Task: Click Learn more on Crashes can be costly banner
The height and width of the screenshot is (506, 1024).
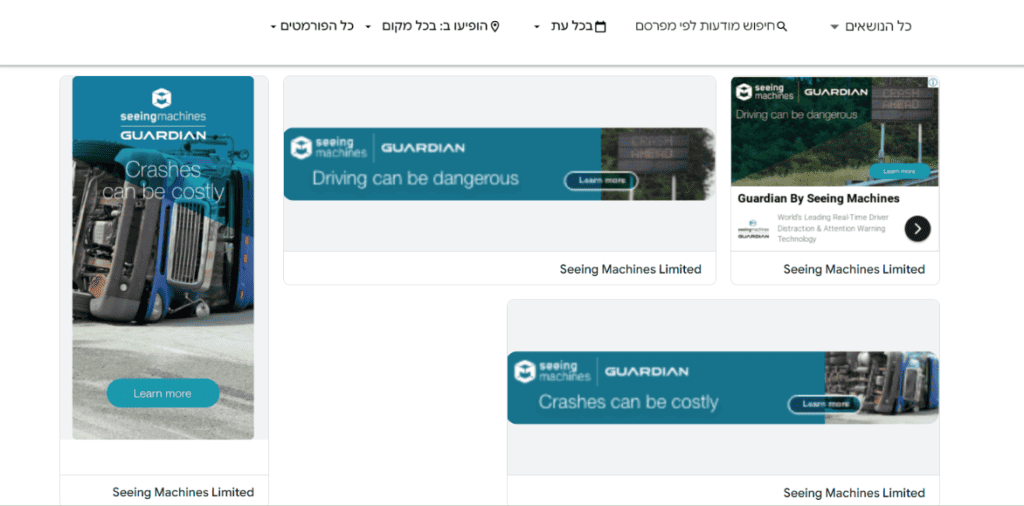Action: (x=824, y=404)
